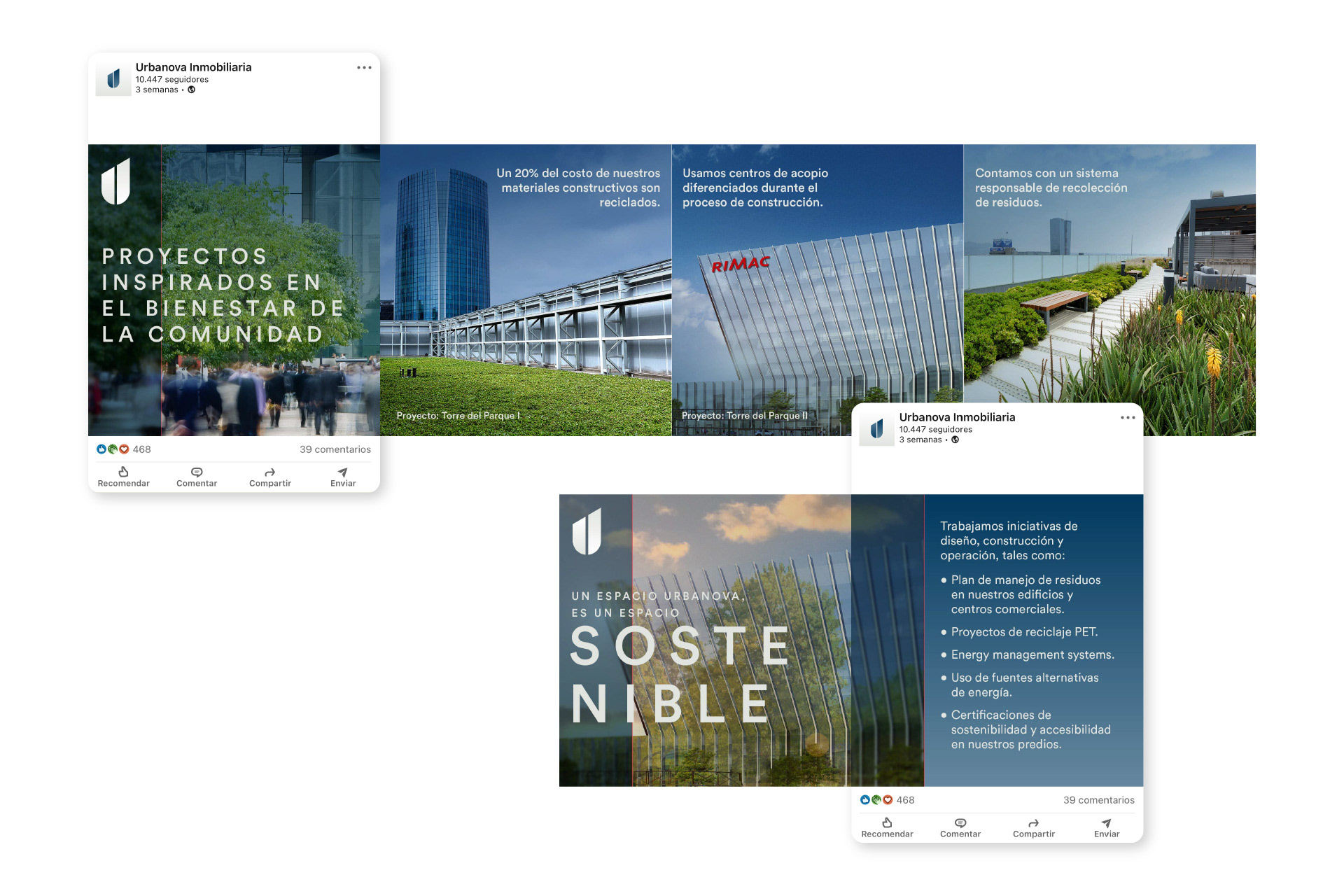This screenshot has width=1344, height=896.
Task: Select Torre del Parque I carousel slide
Action: [526, 290]
